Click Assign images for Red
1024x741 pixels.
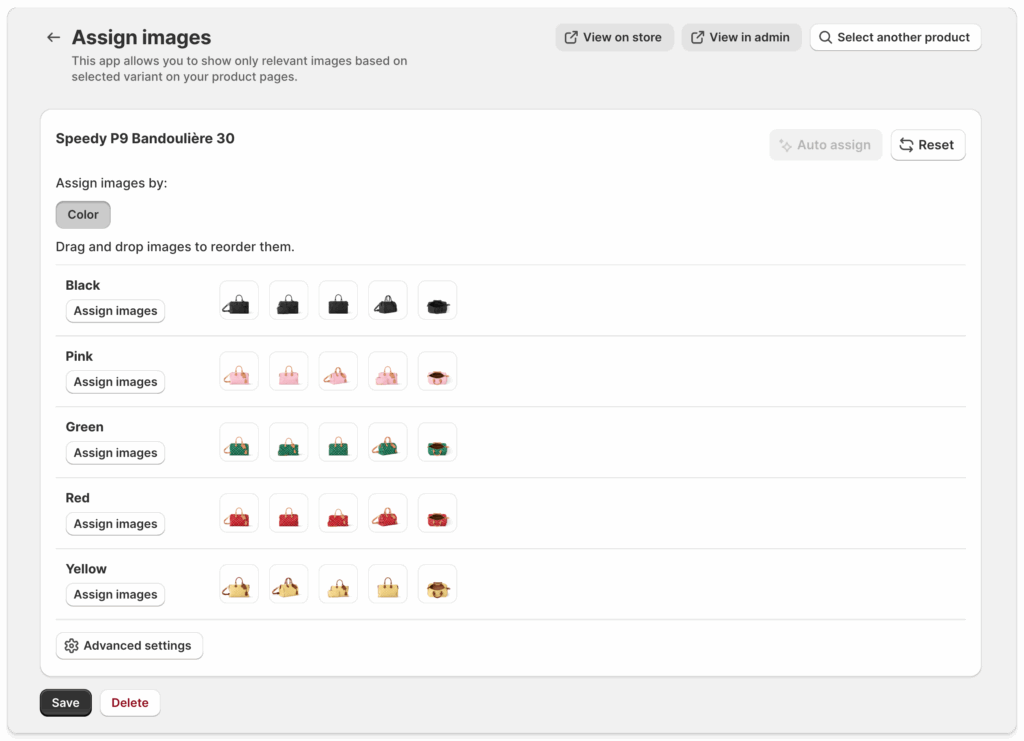click(x=116, y=524)
